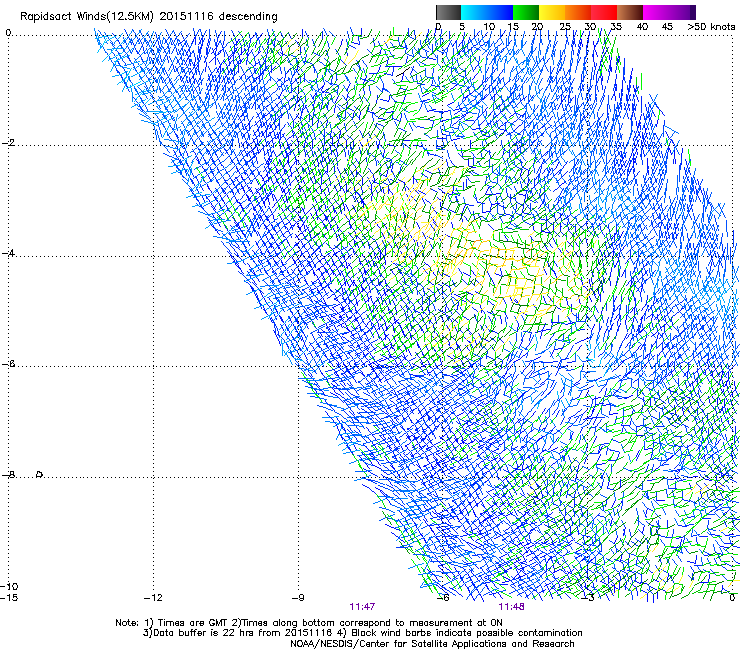The height and width of the screenshot is (650, 740).
Task: Click the latitude axis label '-10'
Action: [9, 586]
